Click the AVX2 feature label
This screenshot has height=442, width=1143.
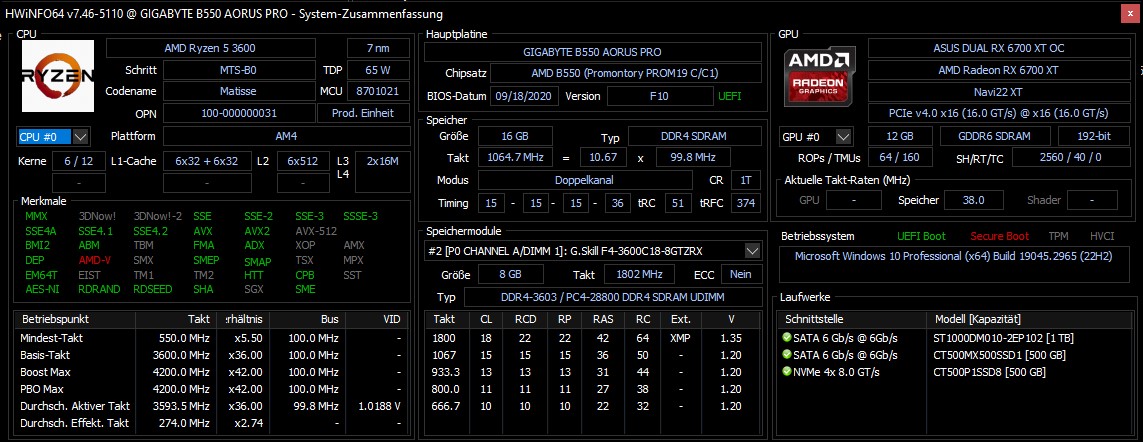point(258,231)
